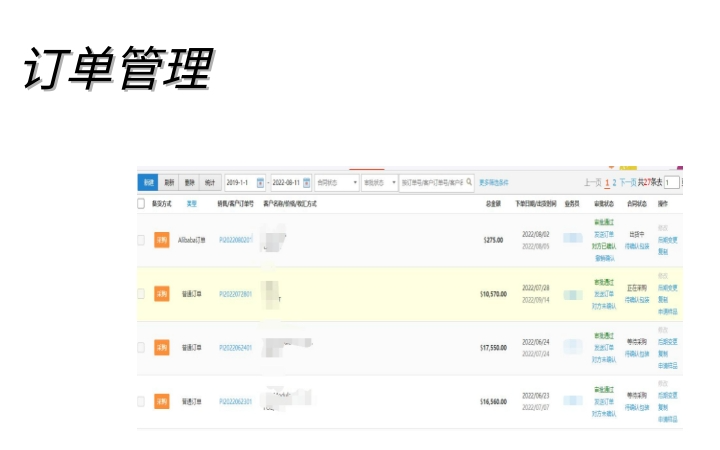Click 后期变更 in the $17,550.00 row
This screenshot has width=720, height=450.
[668, 342]
